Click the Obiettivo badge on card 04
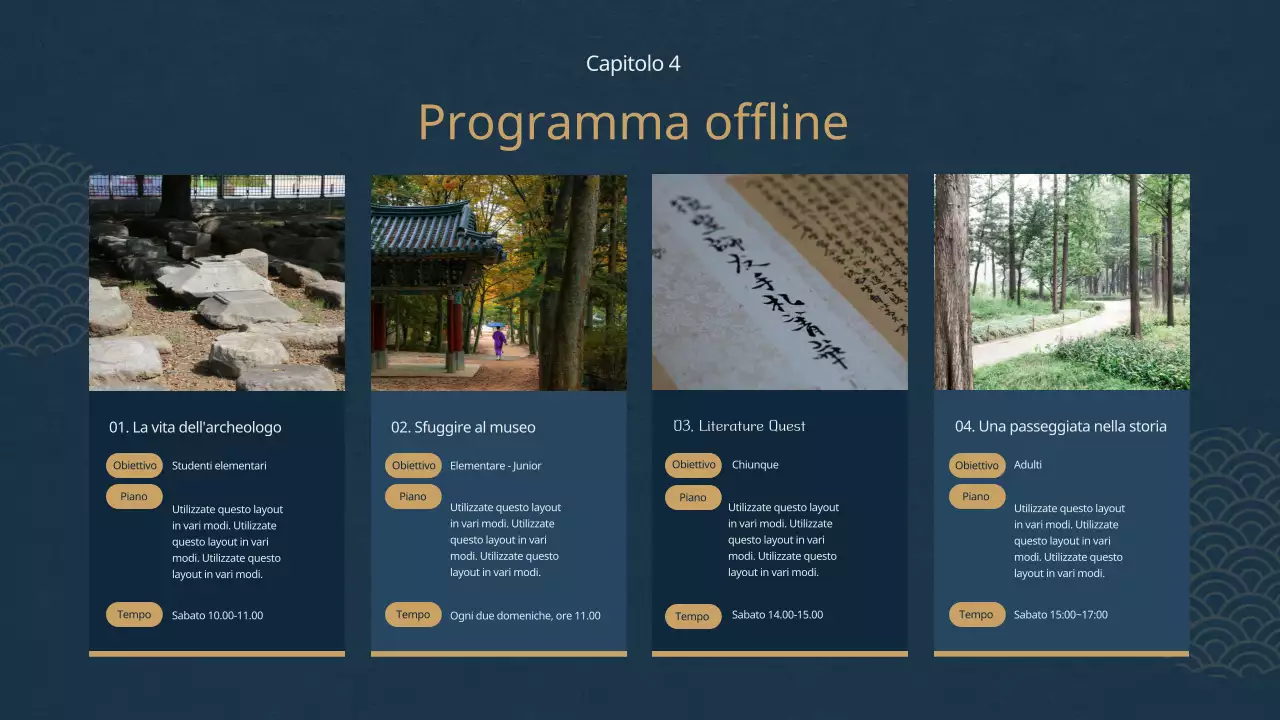This screenshot has width=1280, height=720. pos(977,464)
